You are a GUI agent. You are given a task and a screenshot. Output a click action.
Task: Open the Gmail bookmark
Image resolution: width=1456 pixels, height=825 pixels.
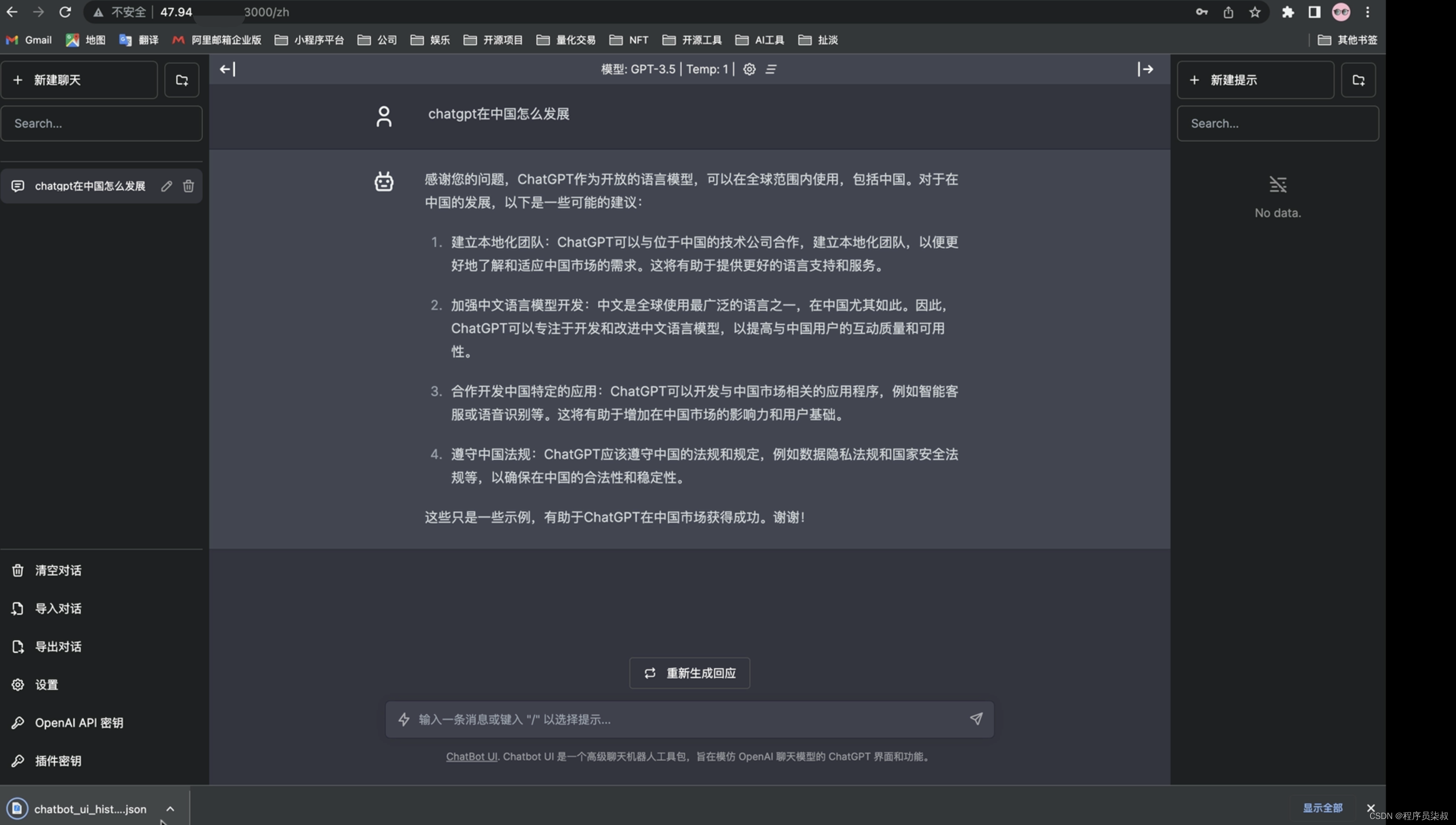click(x=28, y=40)
